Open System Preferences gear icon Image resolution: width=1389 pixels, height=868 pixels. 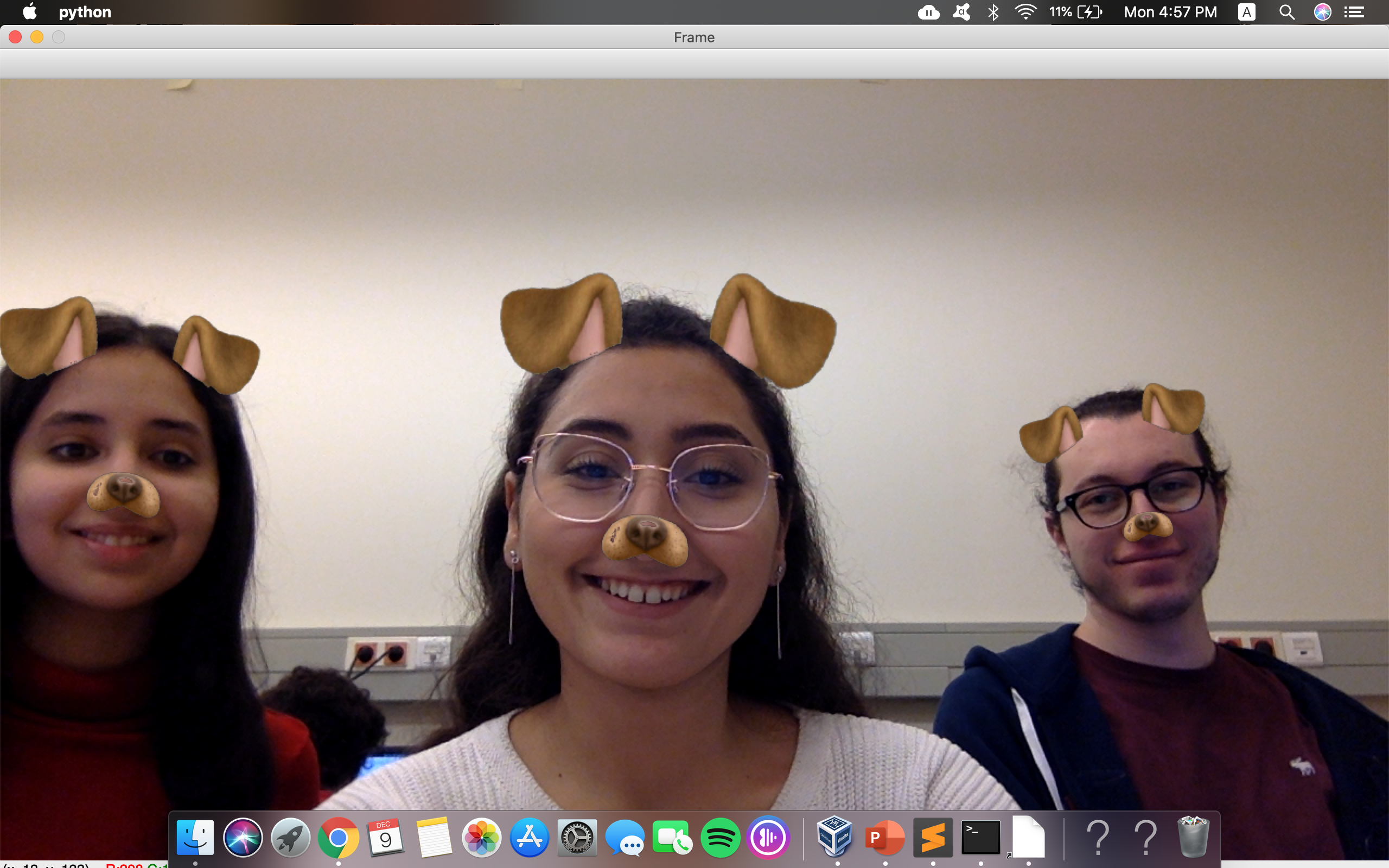(577, 838)
